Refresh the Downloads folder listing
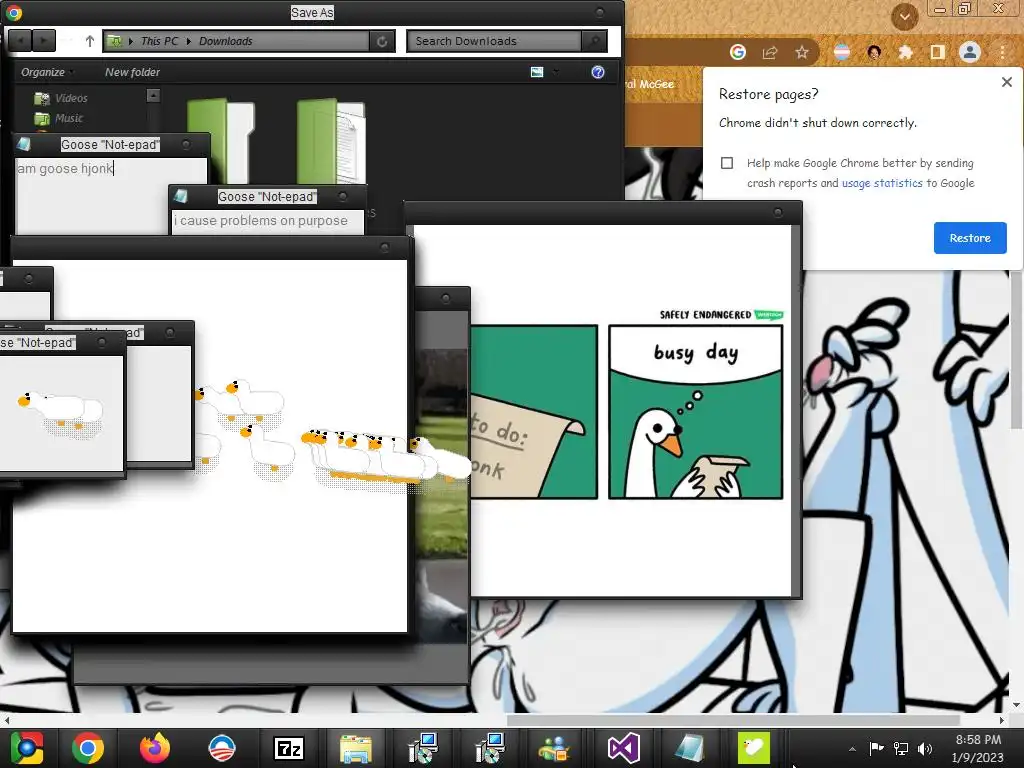 point(381,42)
